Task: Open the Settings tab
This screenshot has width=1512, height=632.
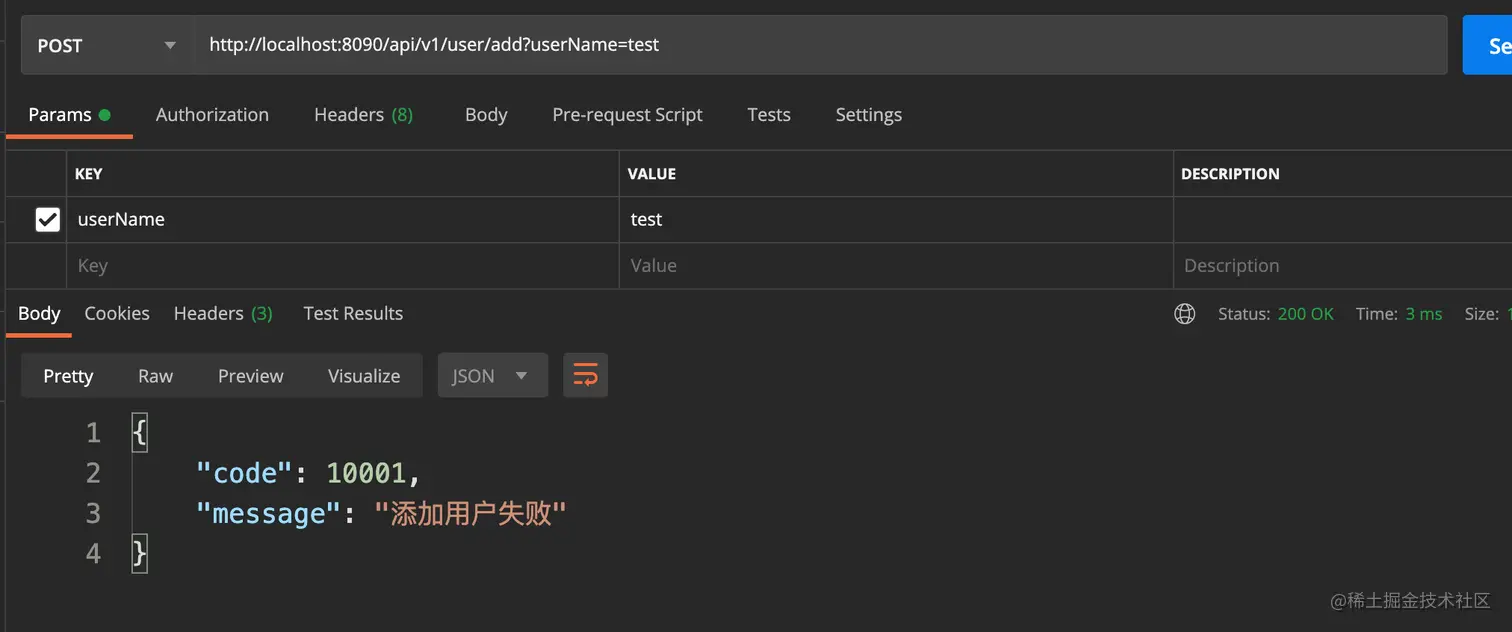Action: (868, 115)
